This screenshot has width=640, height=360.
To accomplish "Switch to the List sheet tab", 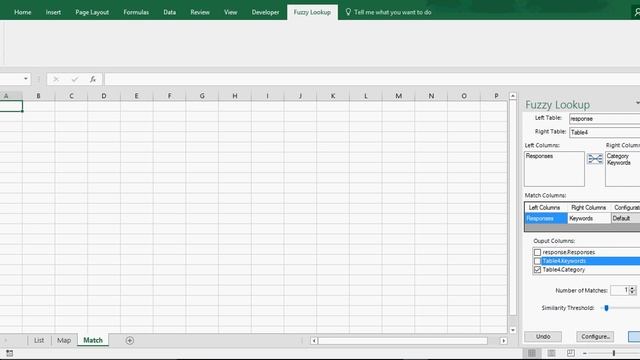I will pyautogui.click(x=39, y=340).
